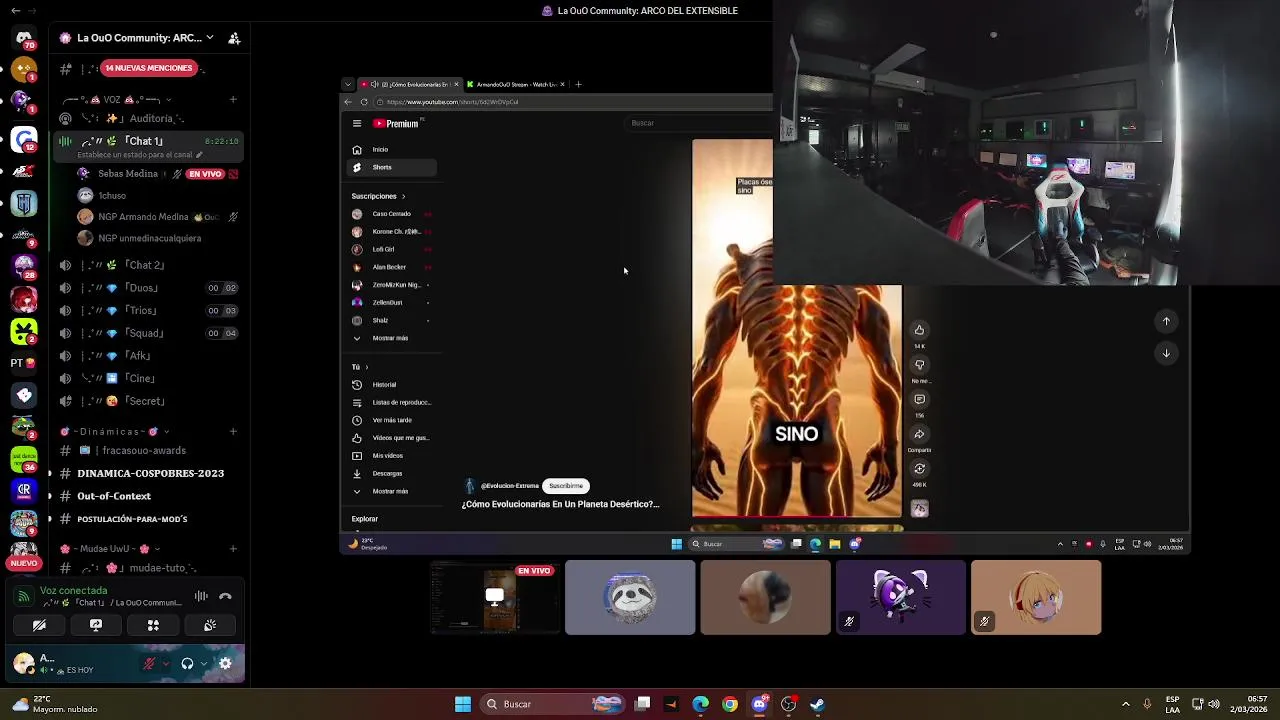Open Chrome from the Windows taskbar
Viewport: 1280px width, 720px height.
730,704
